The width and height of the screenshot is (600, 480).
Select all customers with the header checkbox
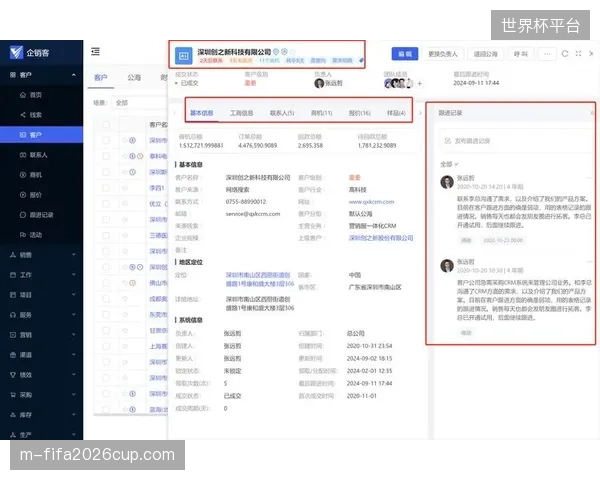[x=106, y=124]
